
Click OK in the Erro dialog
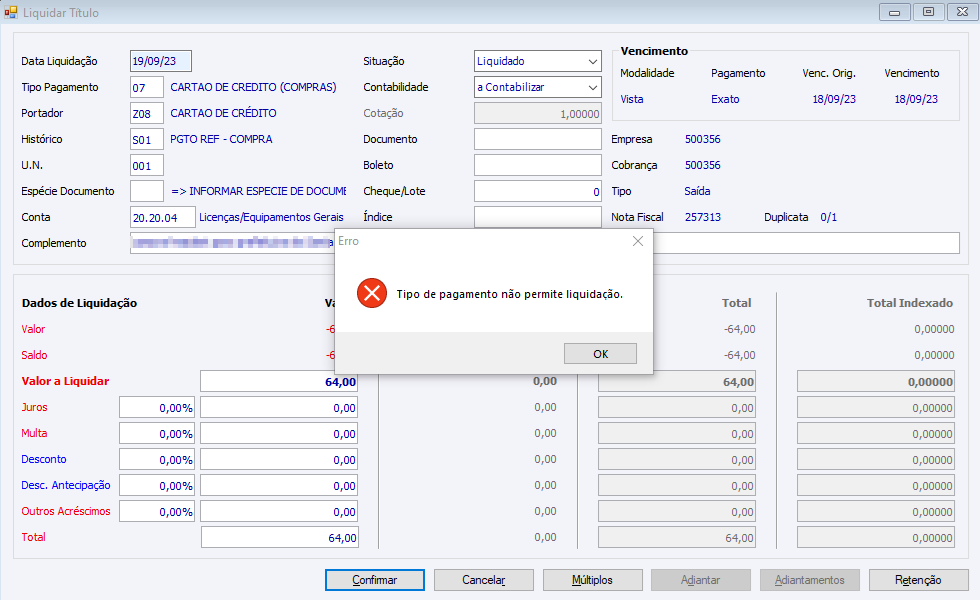click(600, 354)
